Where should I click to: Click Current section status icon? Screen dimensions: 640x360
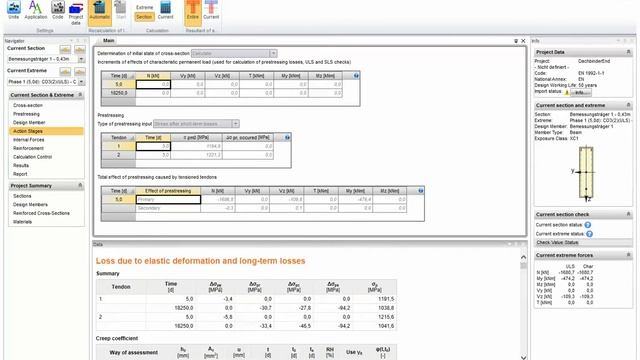(587, 225)
